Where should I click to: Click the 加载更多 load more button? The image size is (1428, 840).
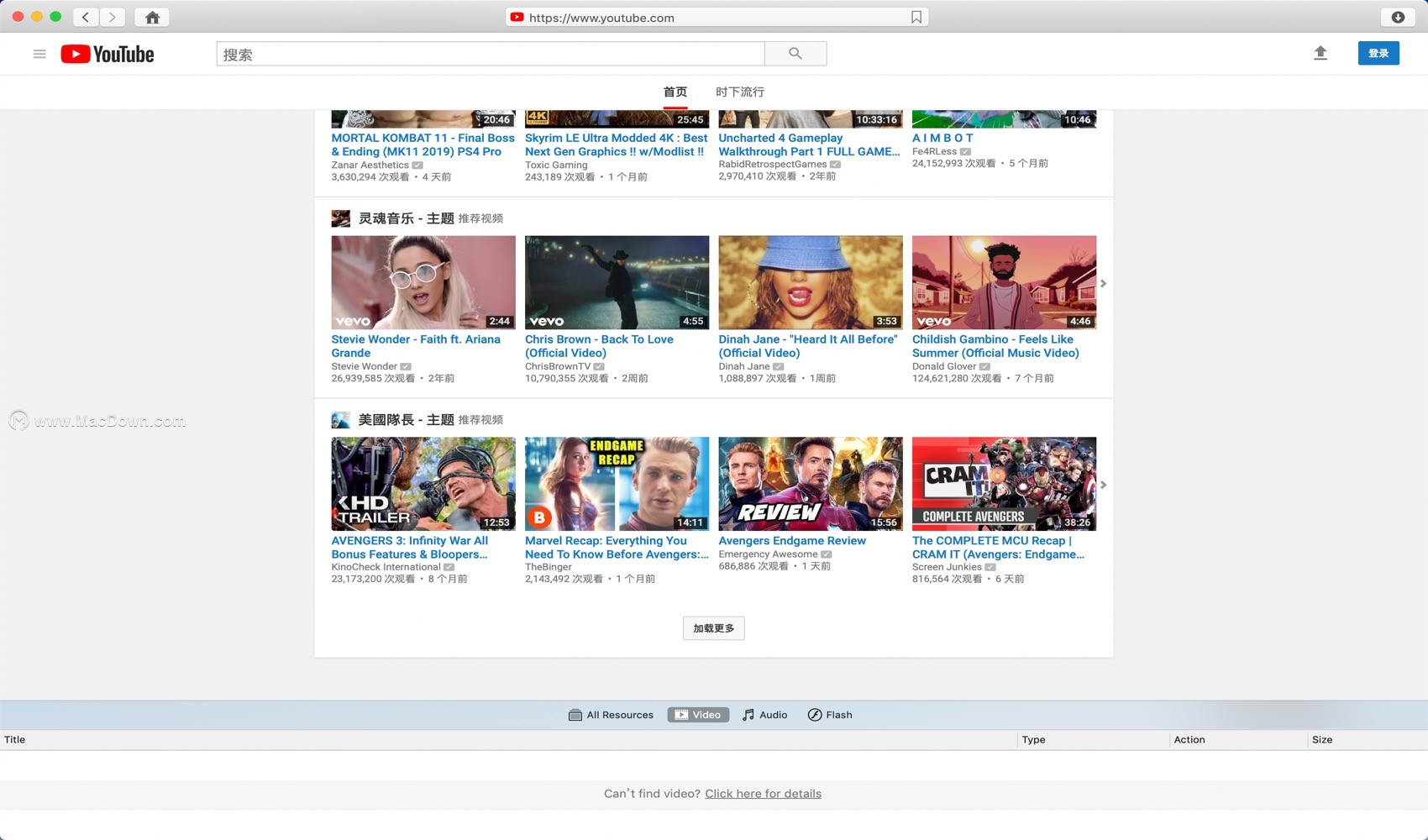coord(714,628)
